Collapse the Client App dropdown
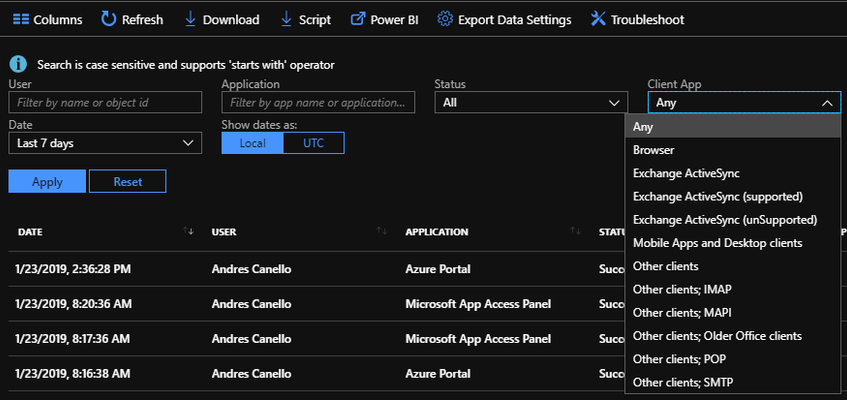Viewport: 847px width, 400px height. click(744, 102)
